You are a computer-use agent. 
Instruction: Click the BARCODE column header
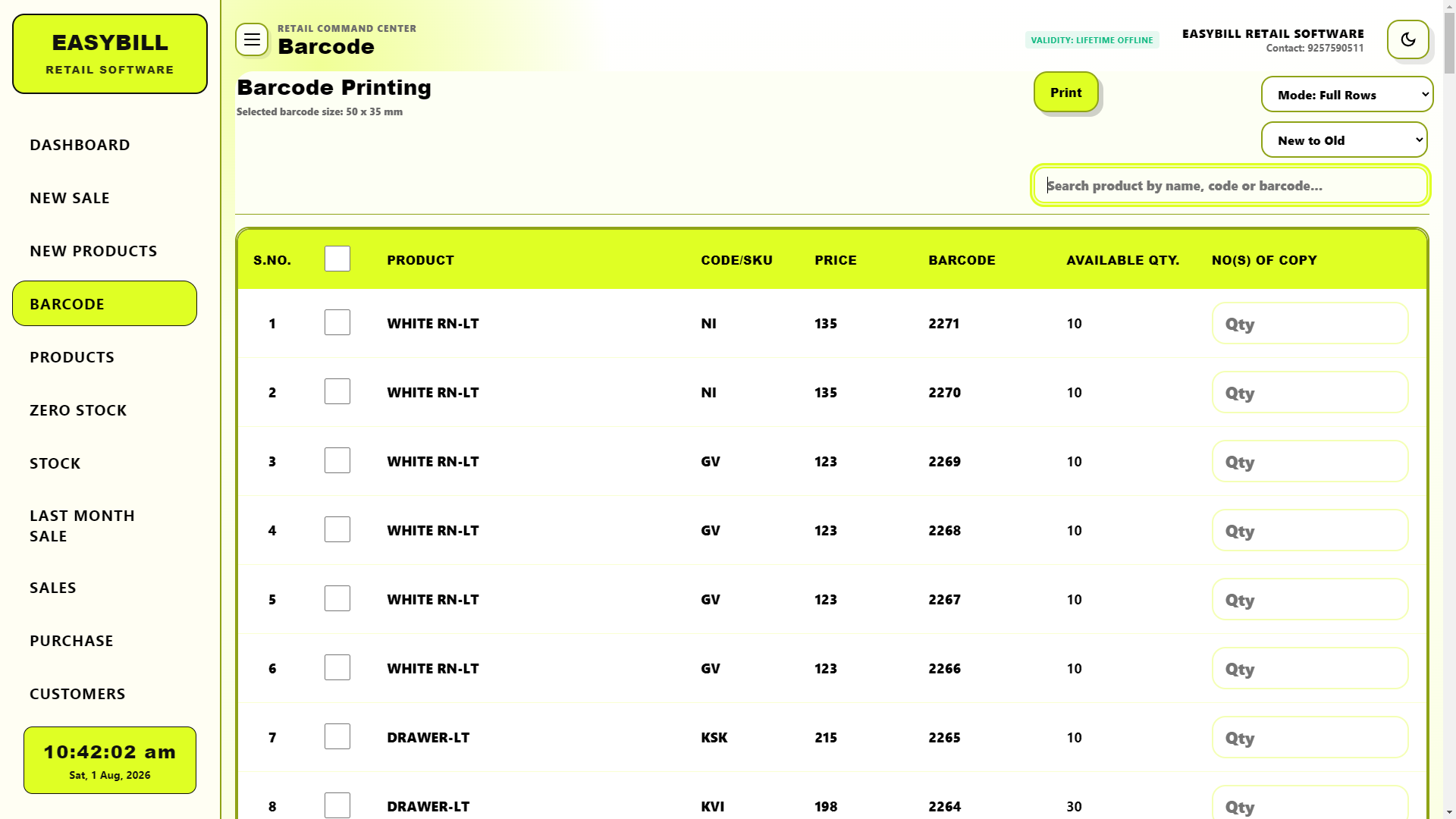(x=962, y=260)
